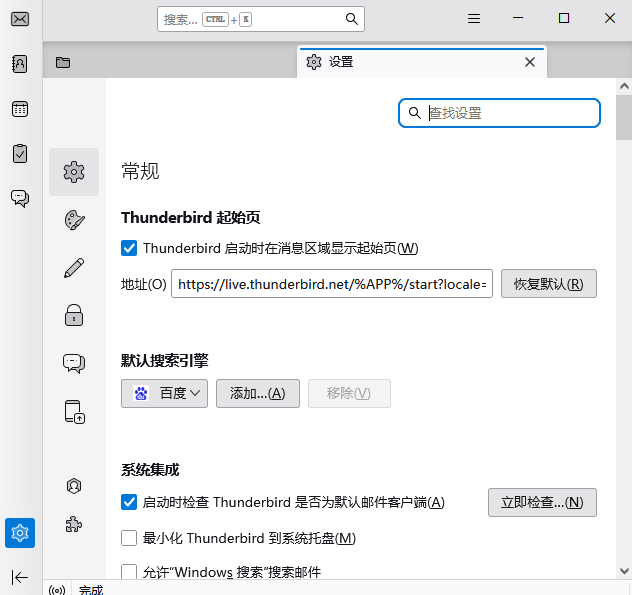Open the Chat space in spaces toolbar
Image resolution: width=632 pixels, height=595 pixels.
20,198
